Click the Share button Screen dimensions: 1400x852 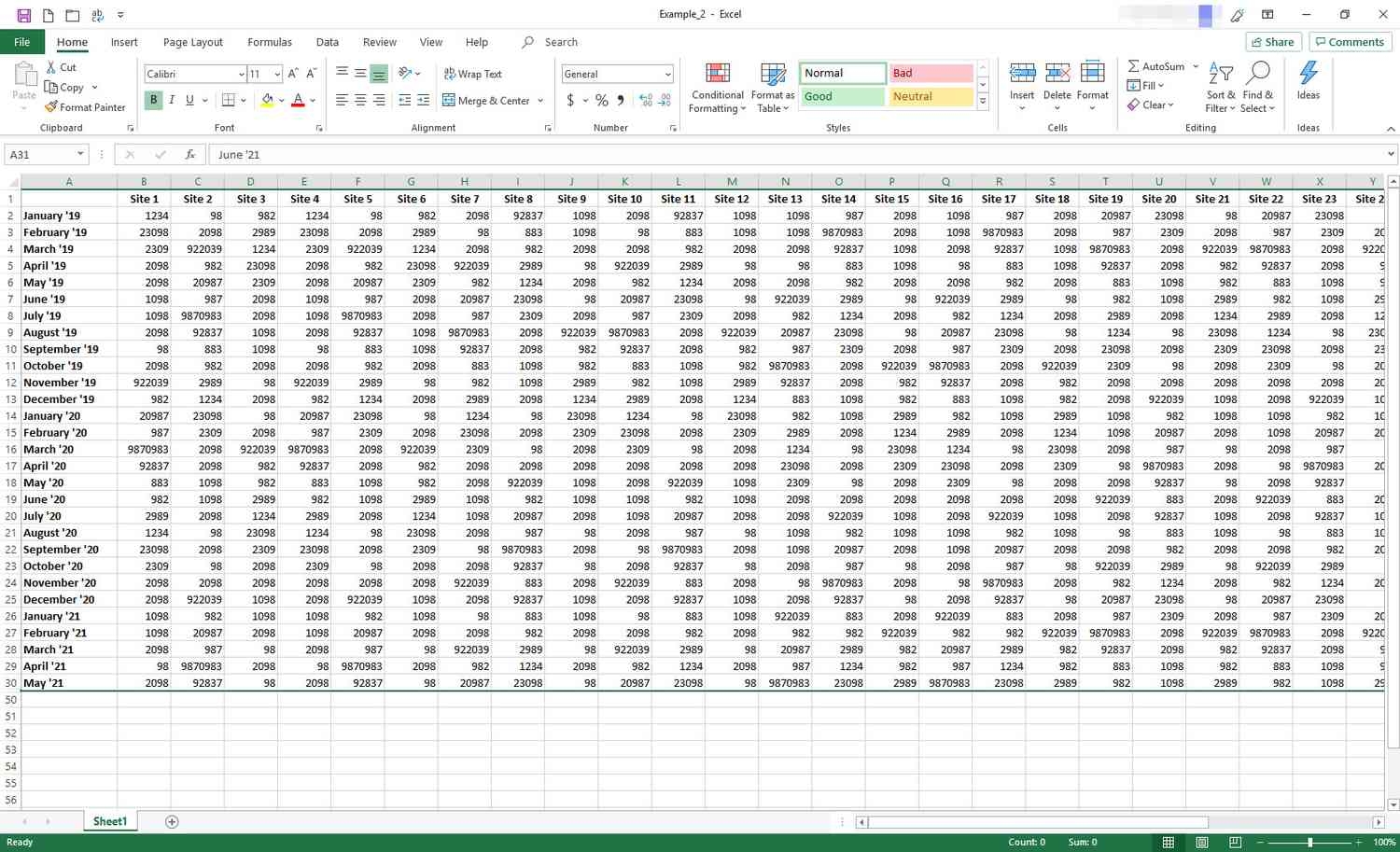(1273, 42)
